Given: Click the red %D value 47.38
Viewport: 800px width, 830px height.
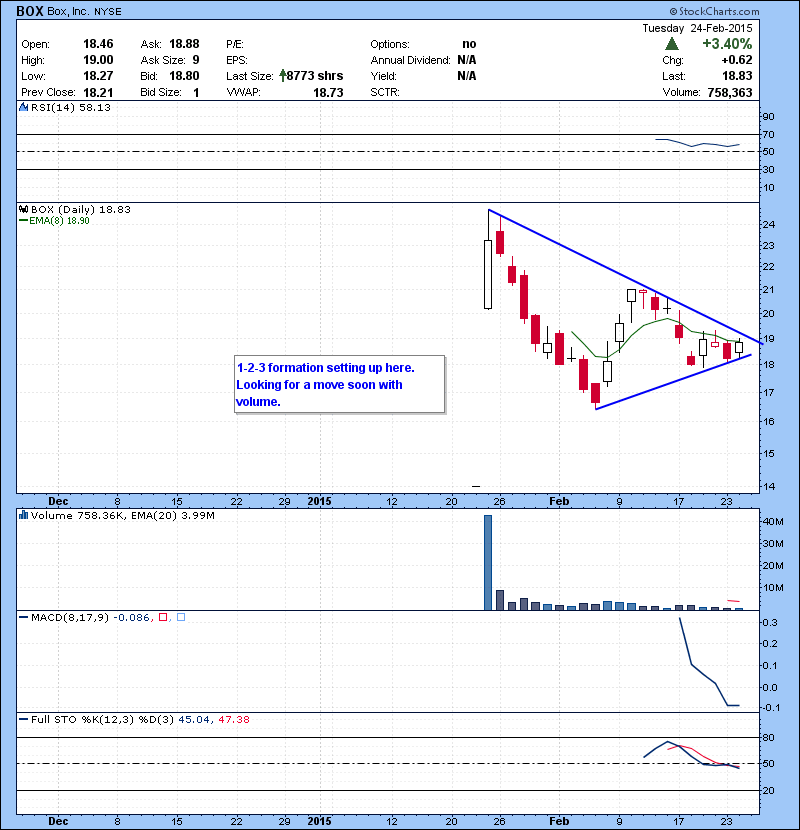Looking at the screenshot, I should [233, 719].
